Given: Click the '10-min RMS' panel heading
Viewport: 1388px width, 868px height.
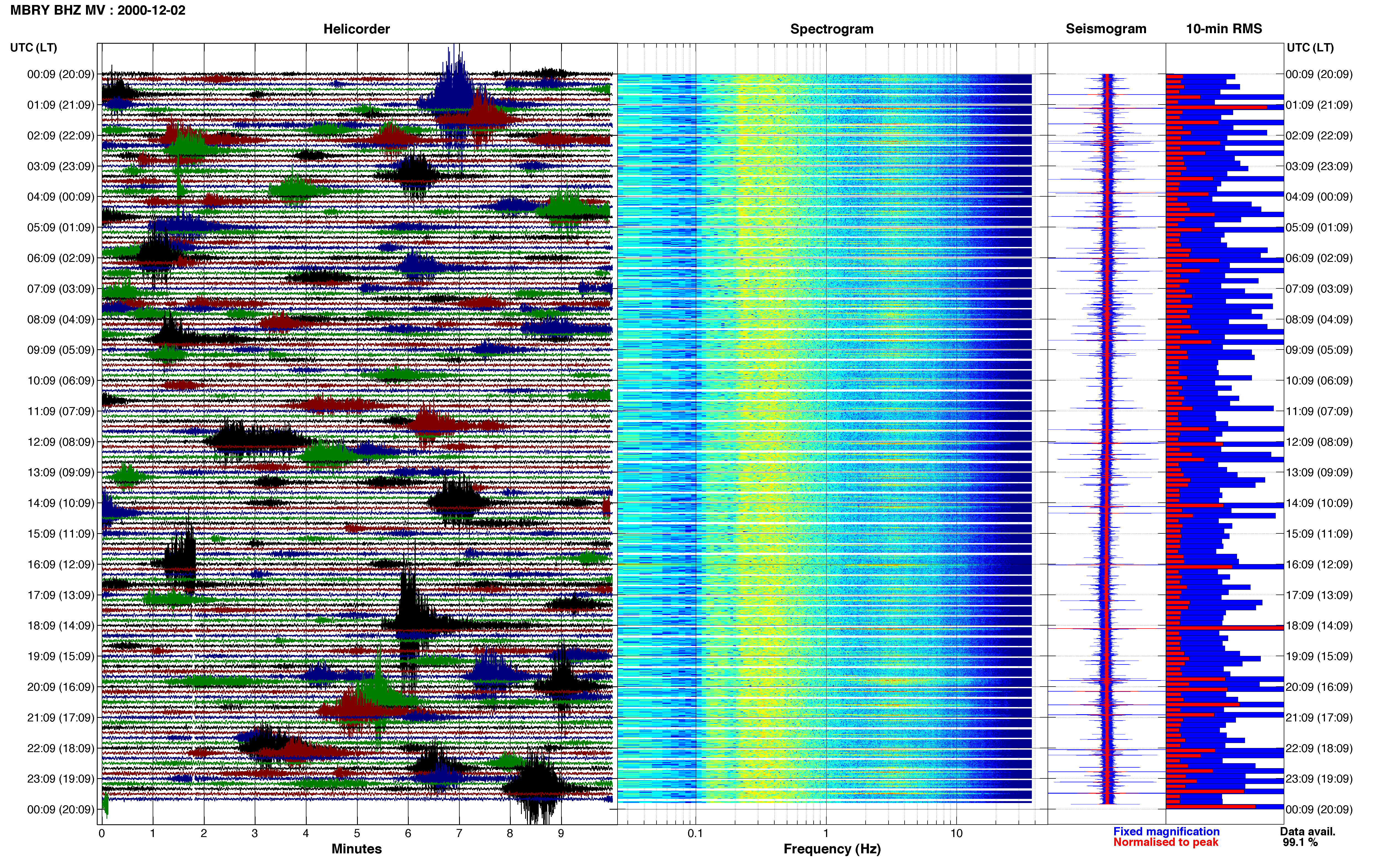Looking at the screenshot, I should (1224, 29).
